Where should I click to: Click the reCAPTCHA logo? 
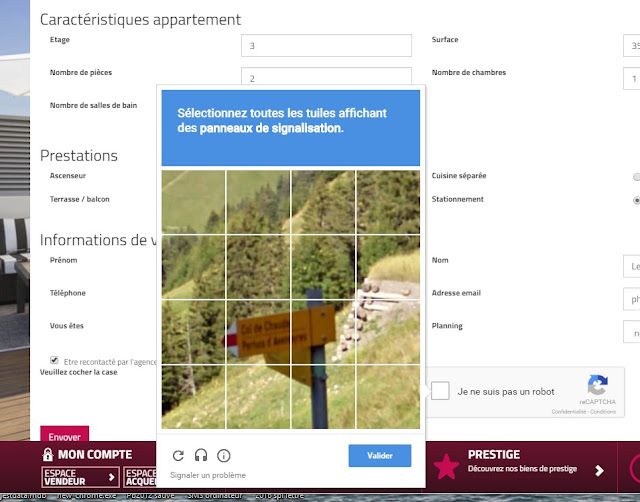click(598, 385)
